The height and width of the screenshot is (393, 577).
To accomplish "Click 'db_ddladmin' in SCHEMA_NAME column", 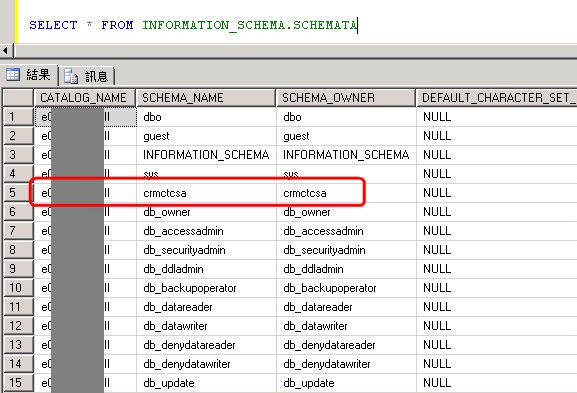I will point(173,269).
